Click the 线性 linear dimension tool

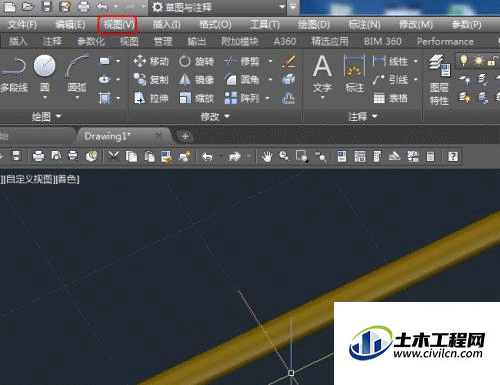pos(390,61)
